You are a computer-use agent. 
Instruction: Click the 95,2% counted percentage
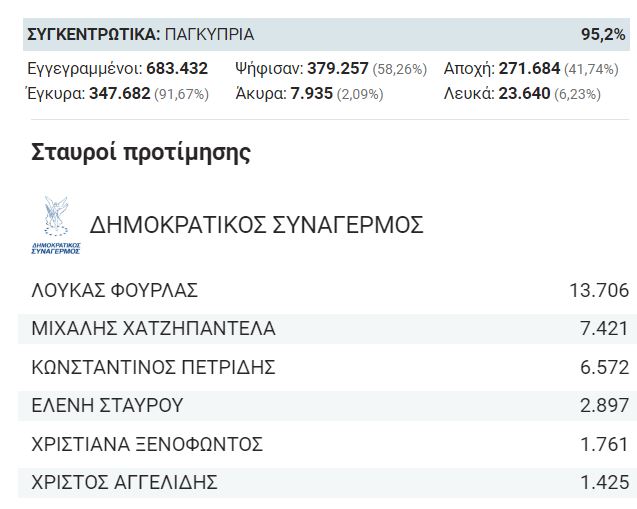[x=603, y=35]
